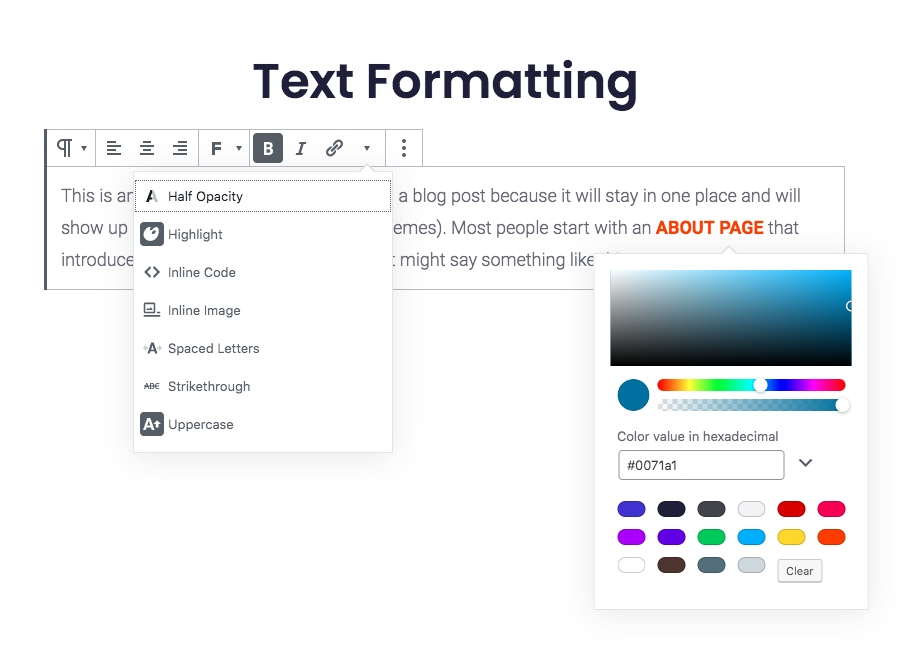Pick the red color swatch
Viewport: 911px width, 672px height.
click(791, 509)
